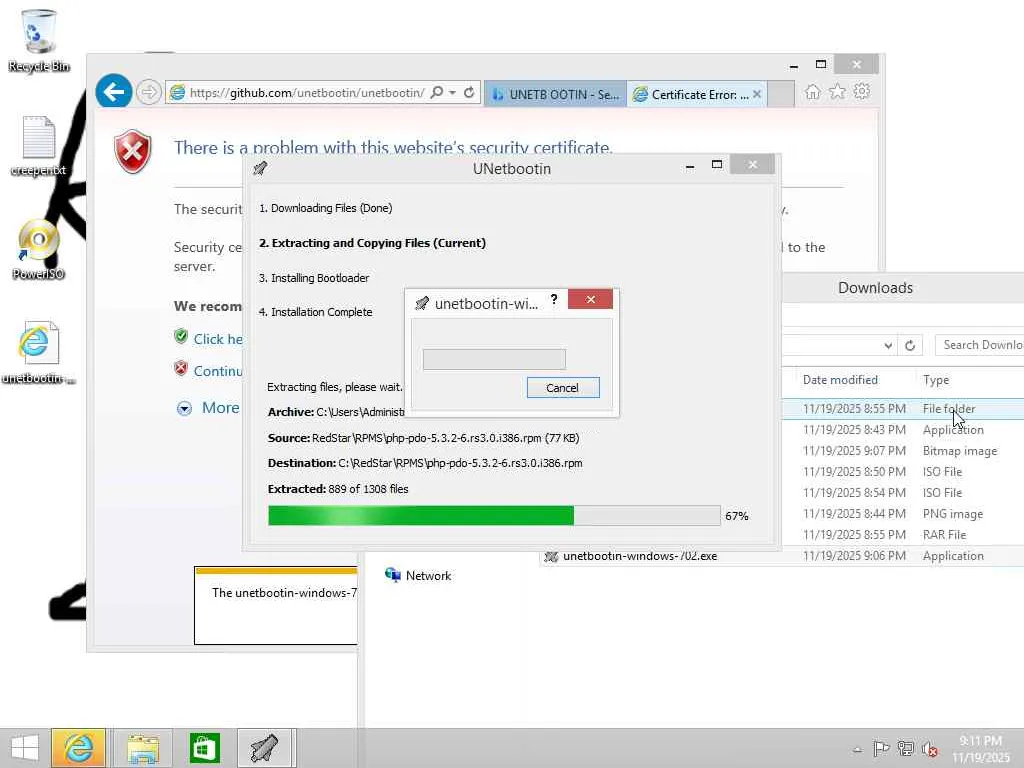
Task: Select the PNG image row in Downloads
Action: pyautogui.click(x=903, y=514)
